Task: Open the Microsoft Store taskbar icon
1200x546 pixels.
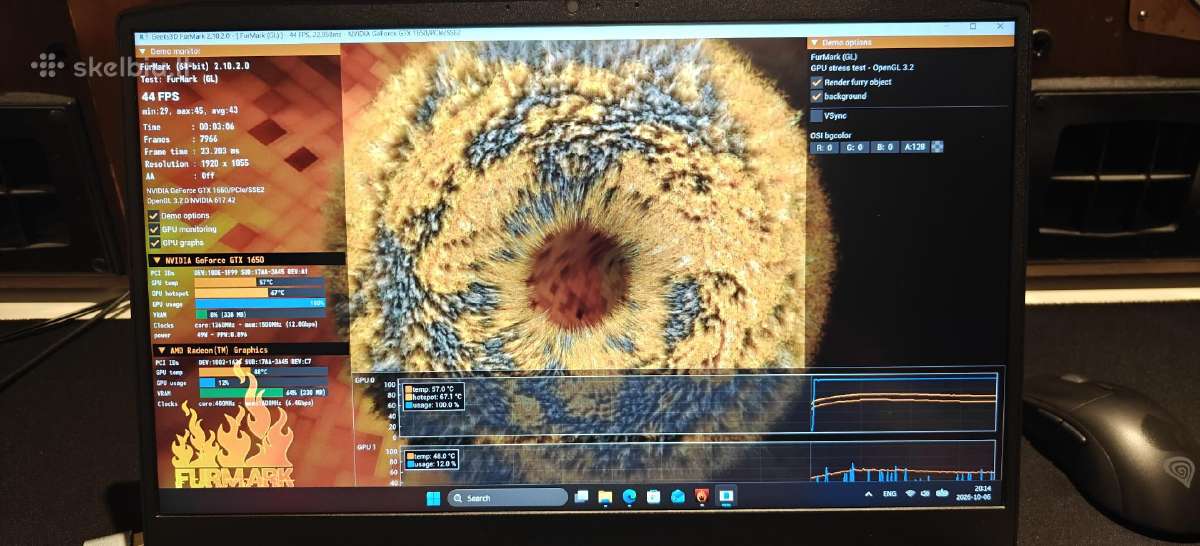Action: tap(653, 497)
